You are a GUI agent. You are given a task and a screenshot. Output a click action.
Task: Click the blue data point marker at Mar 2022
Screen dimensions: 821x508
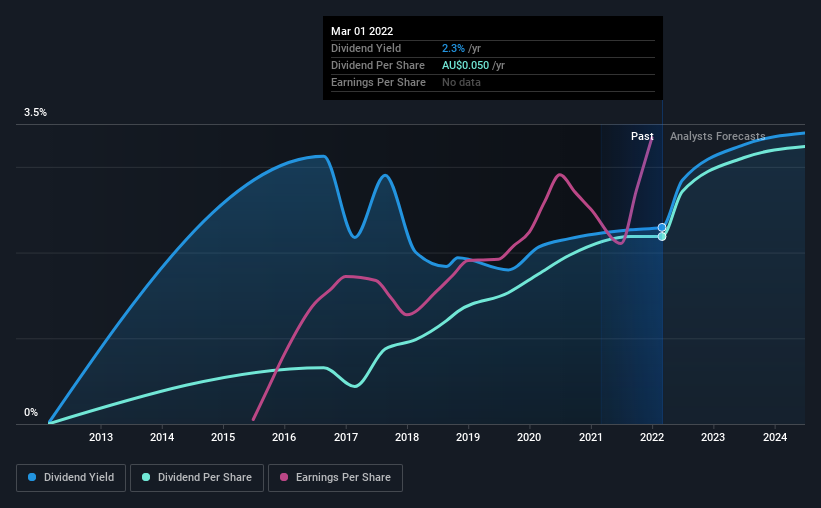[662, 227]
